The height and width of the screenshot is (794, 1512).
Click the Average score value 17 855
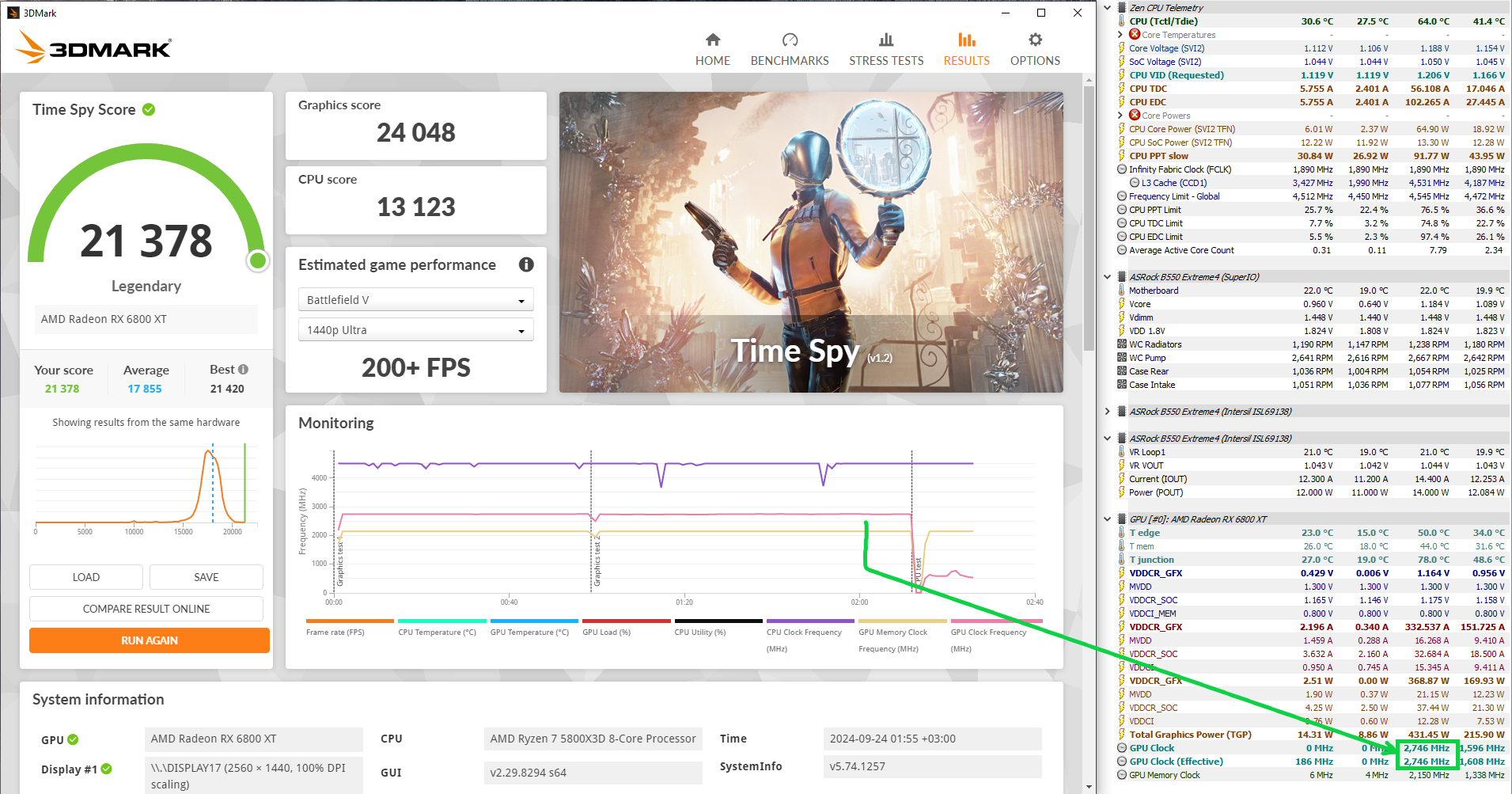coord(145,389)
